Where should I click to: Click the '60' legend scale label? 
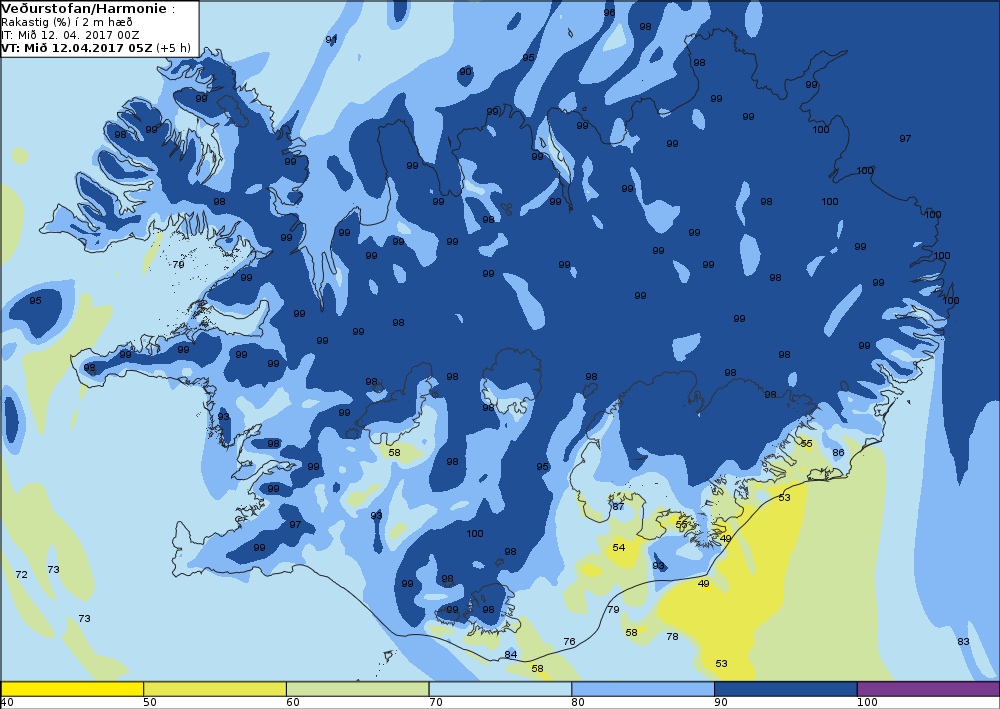(x=293, y=702)
